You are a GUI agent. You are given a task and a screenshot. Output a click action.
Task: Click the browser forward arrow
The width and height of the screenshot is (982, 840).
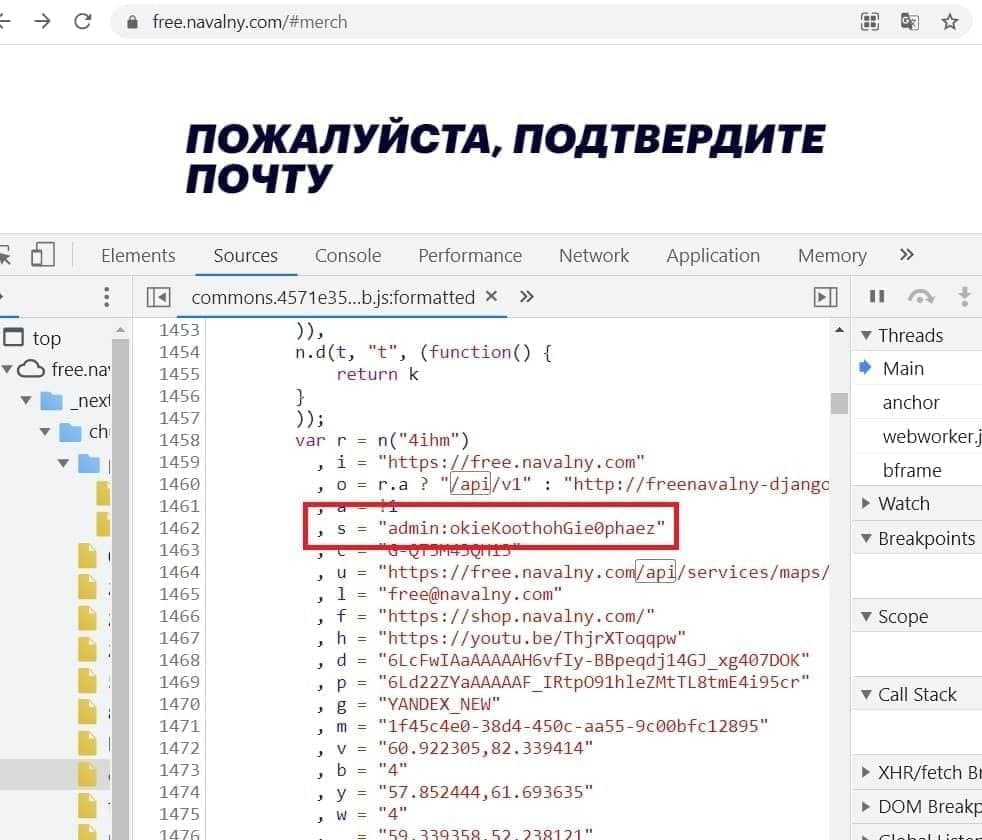tap(41, 21)
